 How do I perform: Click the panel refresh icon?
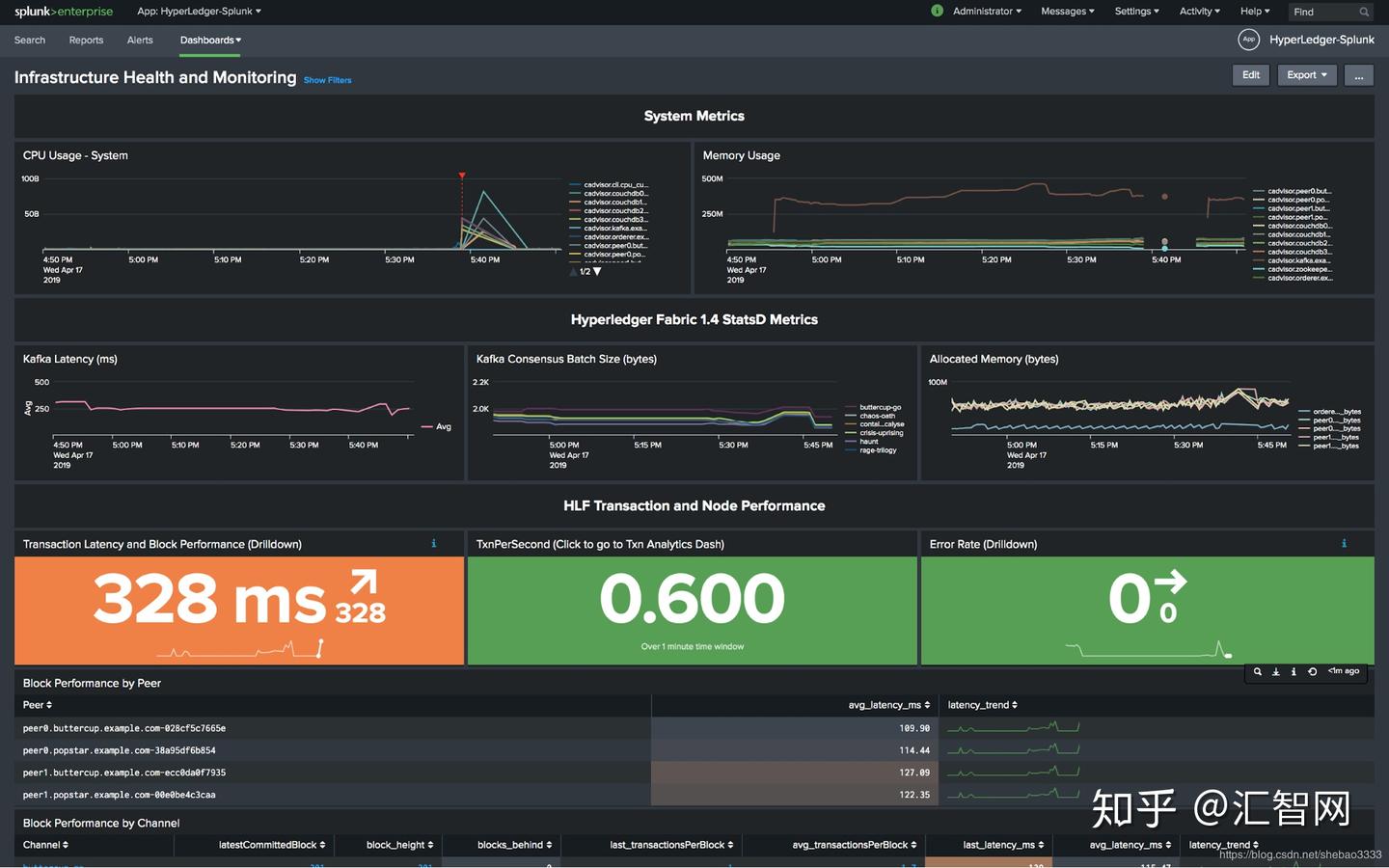1312,671
